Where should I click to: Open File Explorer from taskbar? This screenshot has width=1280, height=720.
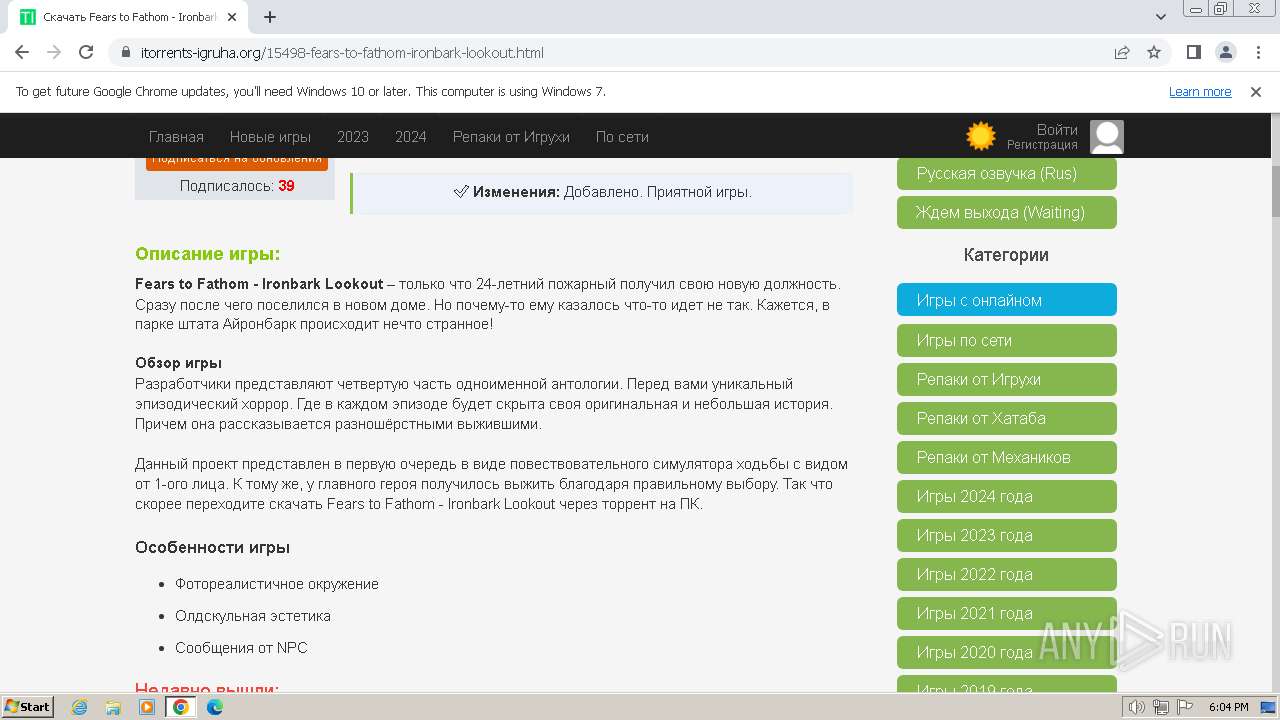coord(113,707)
